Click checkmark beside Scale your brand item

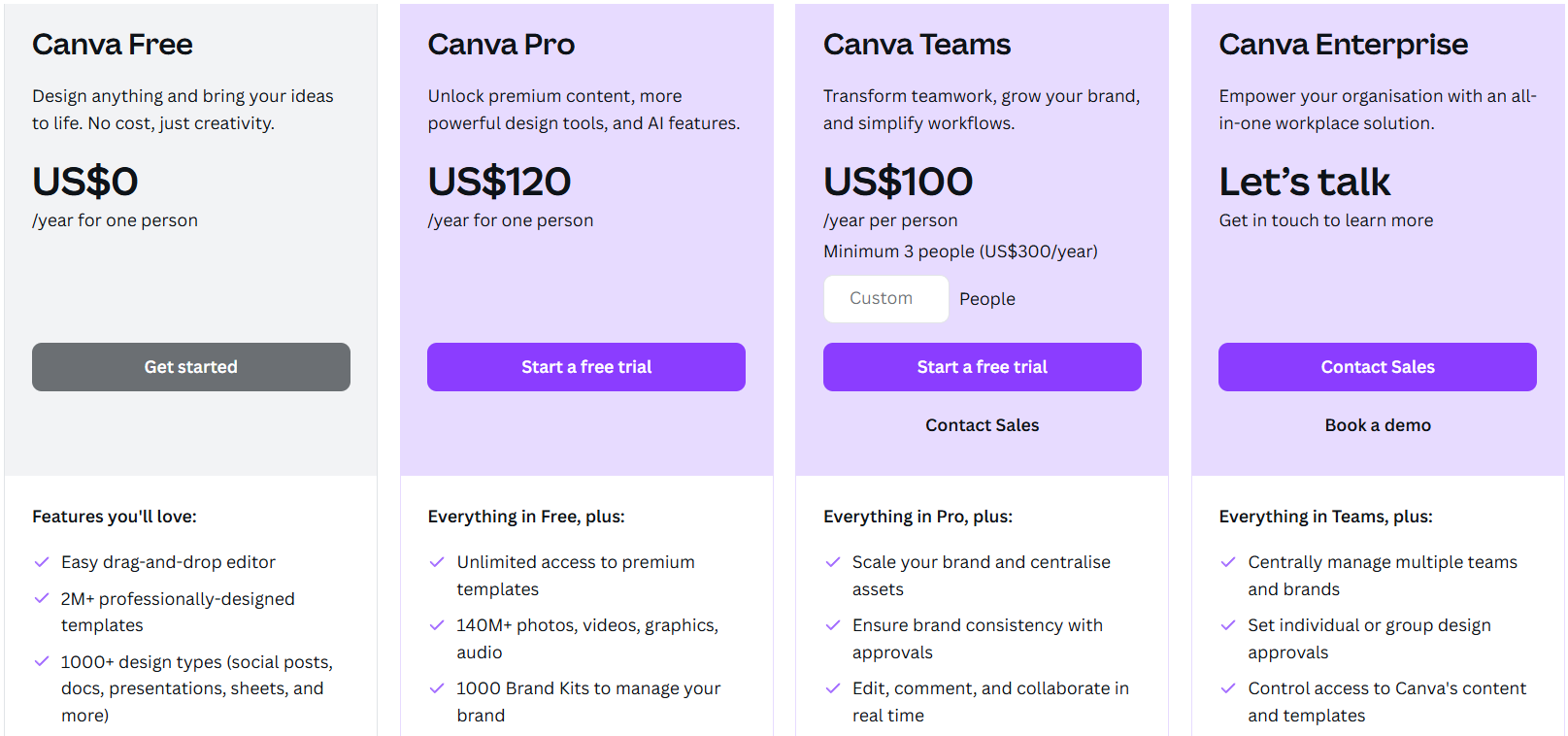click(x=833, y=562)
